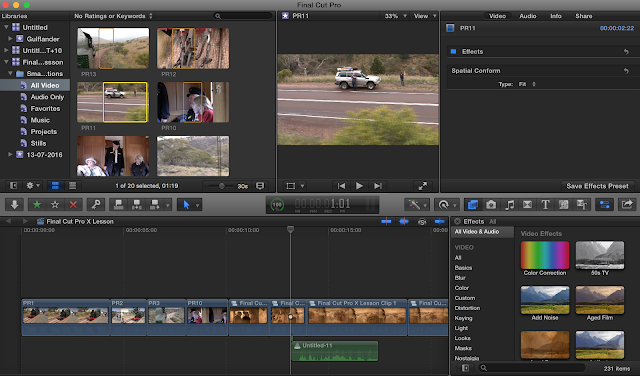Click the Import Media arrow icon
Viewport: 640px width, 376px height.
point(14,205)
